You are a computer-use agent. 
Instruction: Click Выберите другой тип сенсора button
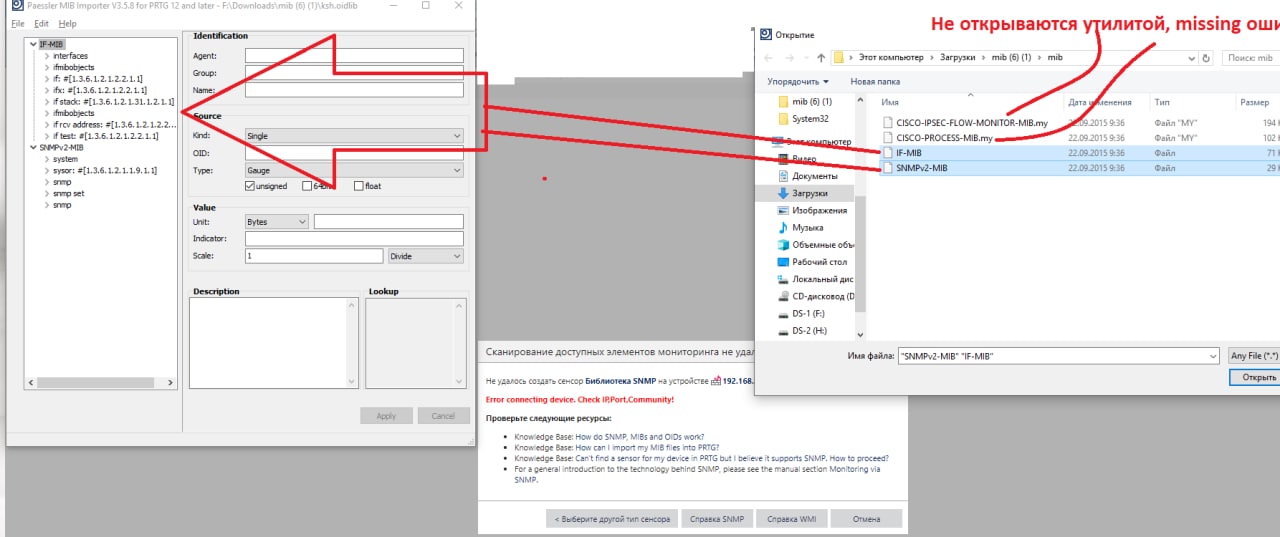(x=611, y=519)
